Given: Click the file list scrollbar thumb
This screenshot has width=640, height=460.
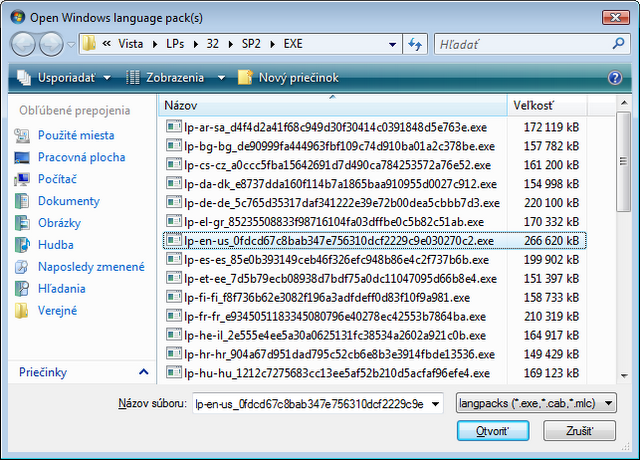Looking at the screenshot, I should 624,162.
